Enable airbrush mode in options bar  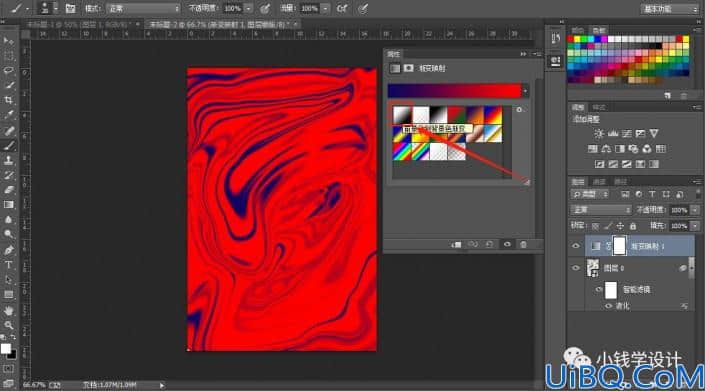coord(342,8)
